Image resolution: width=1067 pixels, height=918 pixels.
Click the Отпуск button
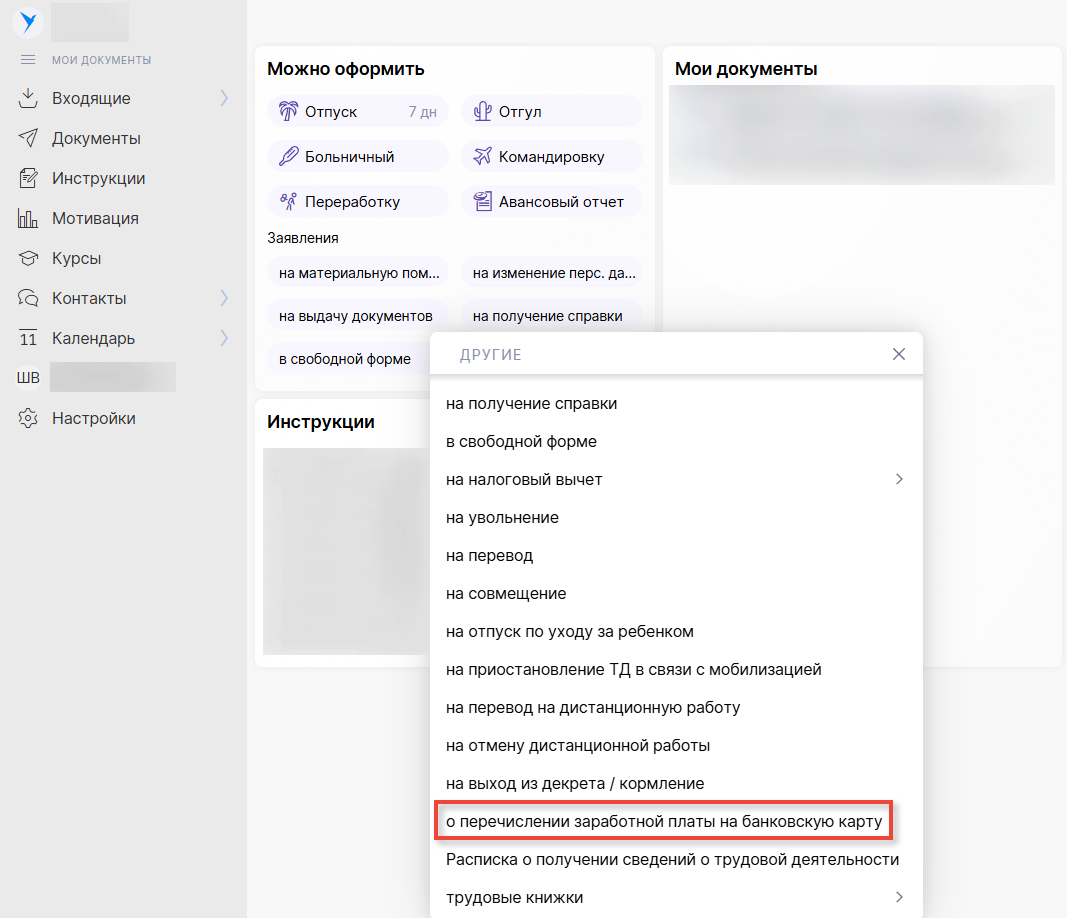357,112
